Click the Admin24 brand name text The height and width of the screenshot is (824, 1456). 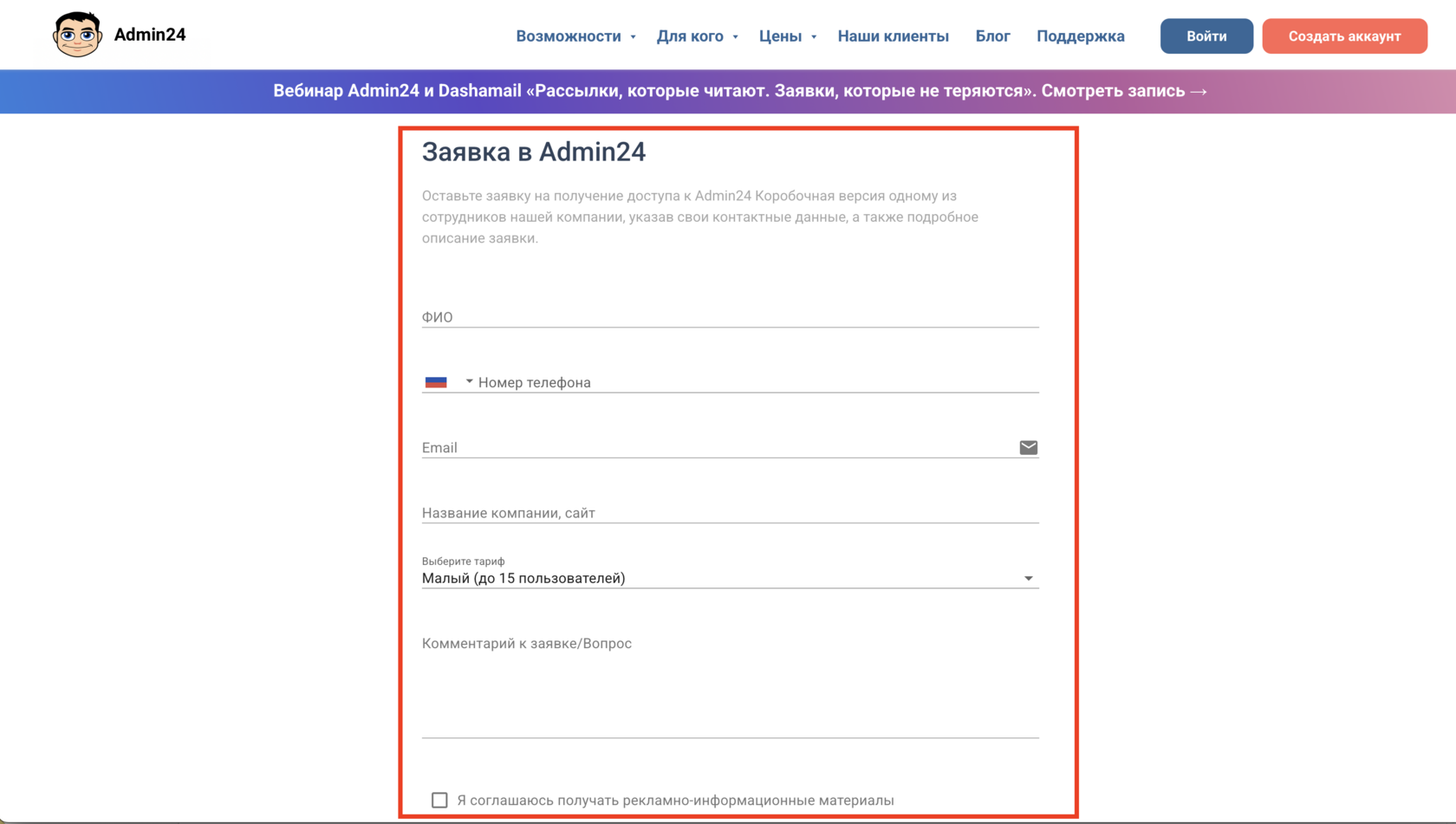pyautogui.click(x=150, y=35)
